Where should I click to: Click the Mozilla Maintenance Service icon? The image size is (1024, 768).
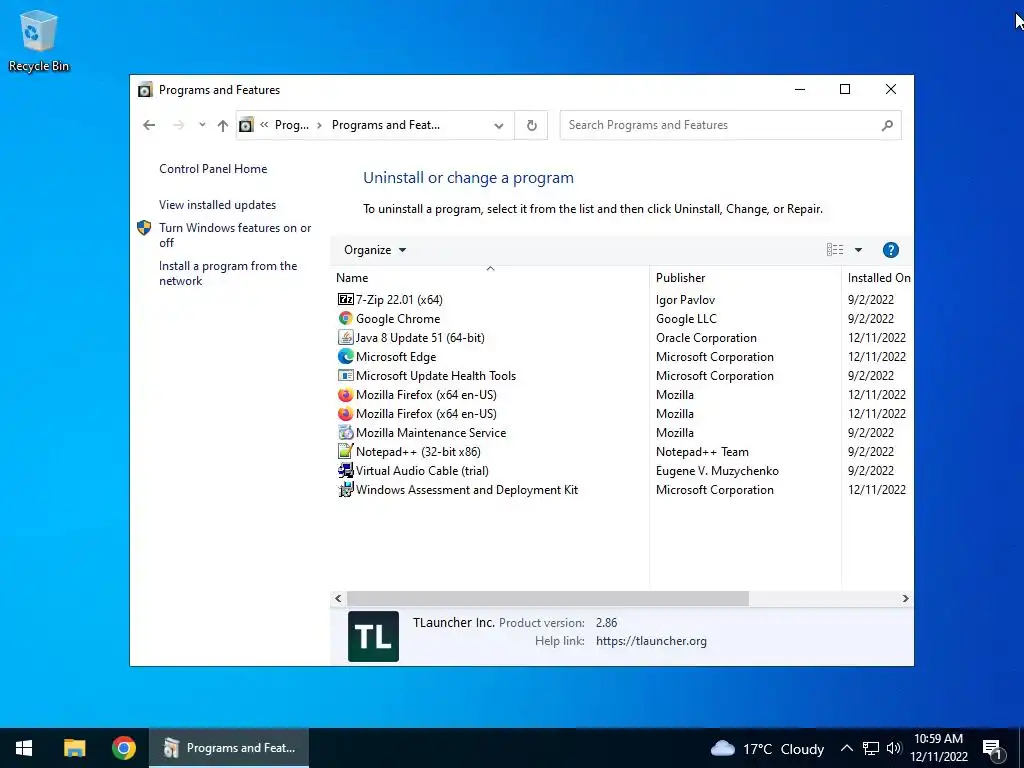[345, 432]
